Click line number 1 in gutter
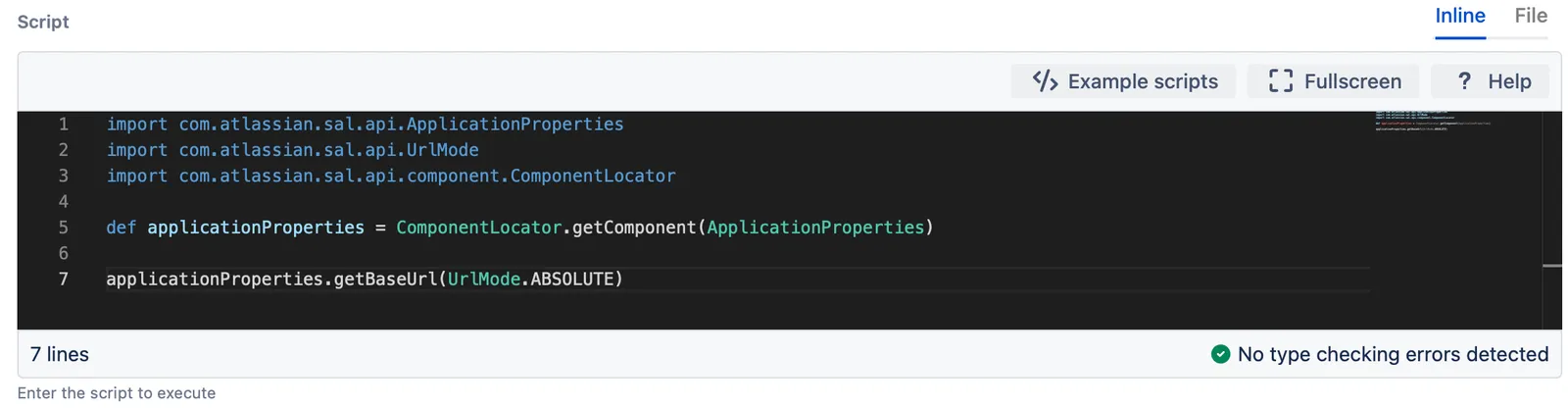This screenshot has height=408, width=1568. coord(64,125)
